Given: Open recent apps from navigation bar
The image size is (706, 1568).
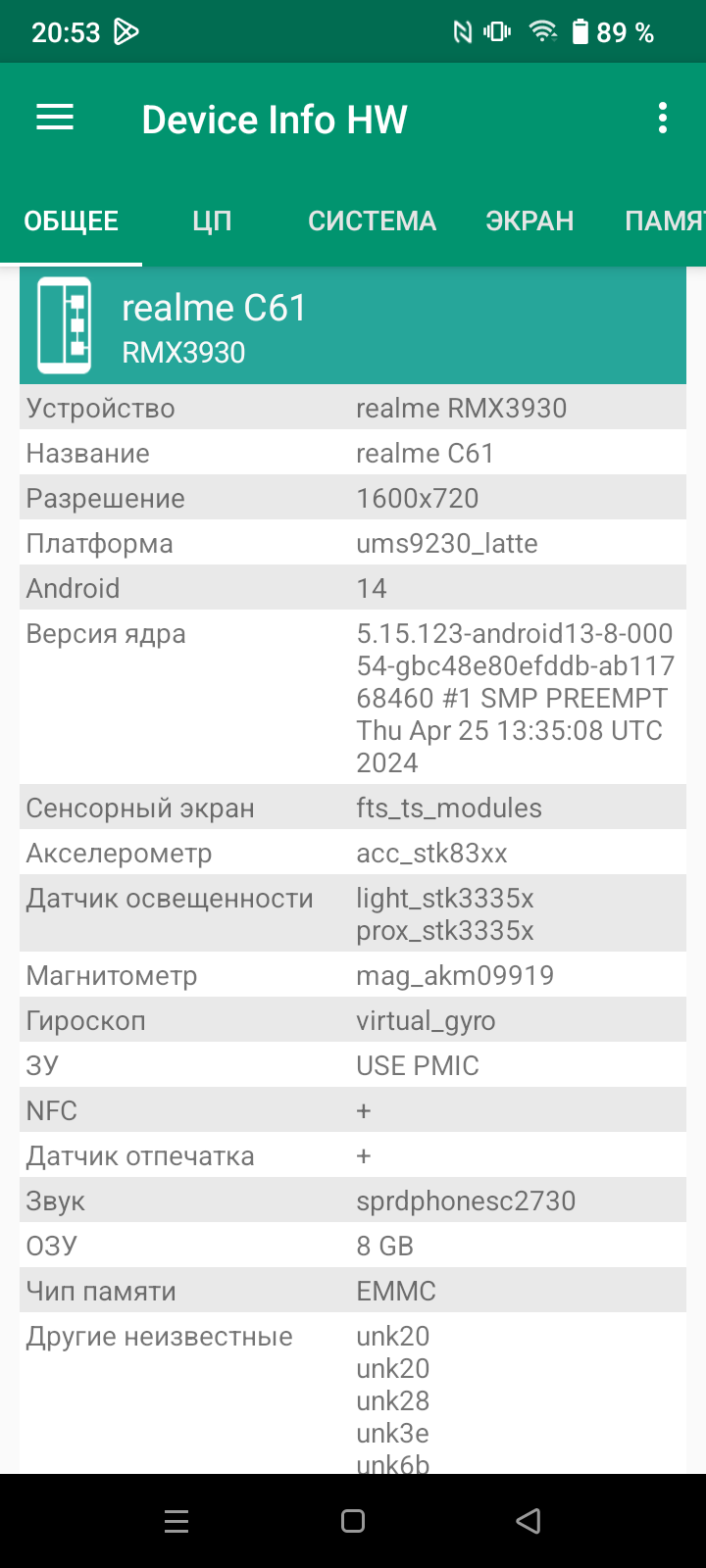Looking at the screenshot, I should (x=176, y=1521).
